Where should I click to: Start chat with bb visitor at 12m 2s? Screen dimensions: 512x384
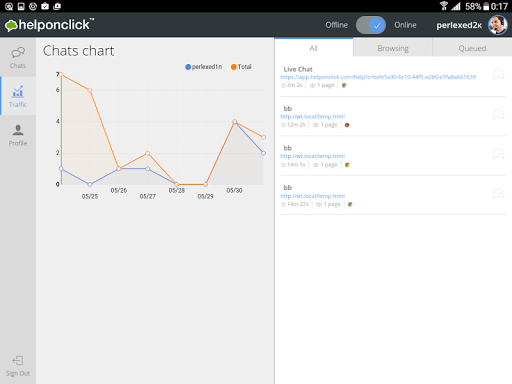pos(498,114)
